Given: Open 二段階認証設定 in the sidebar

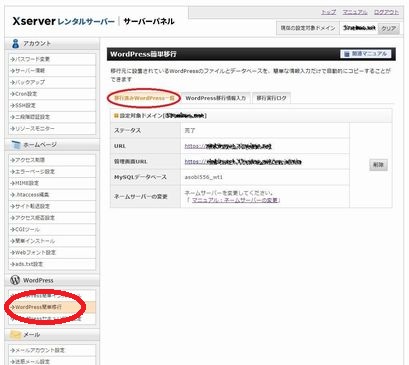Looking at the screenshot, I should [x=52, y=117].
